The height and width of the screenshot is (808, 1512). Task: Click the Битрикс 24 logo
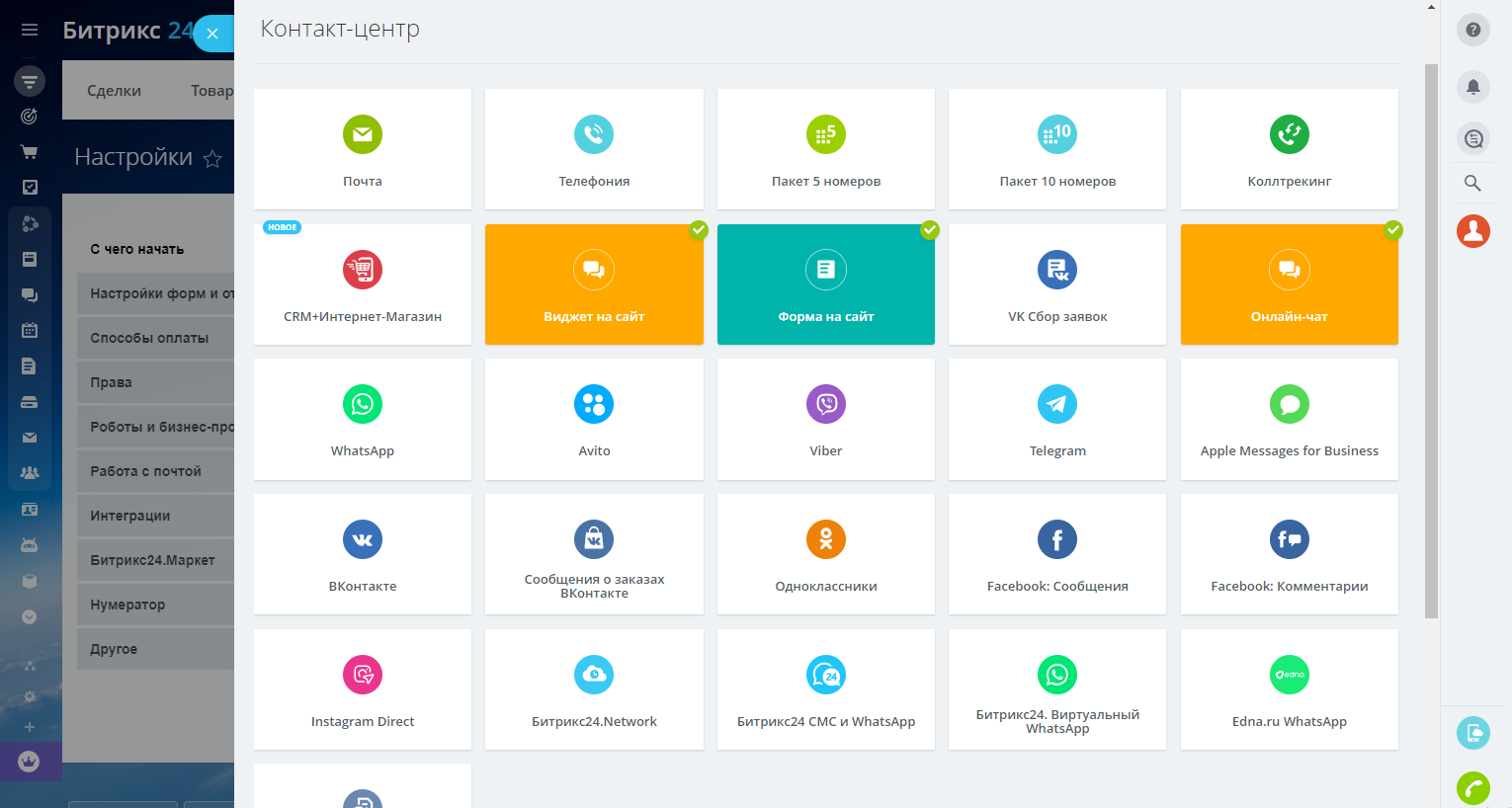(x=127, y=31)
